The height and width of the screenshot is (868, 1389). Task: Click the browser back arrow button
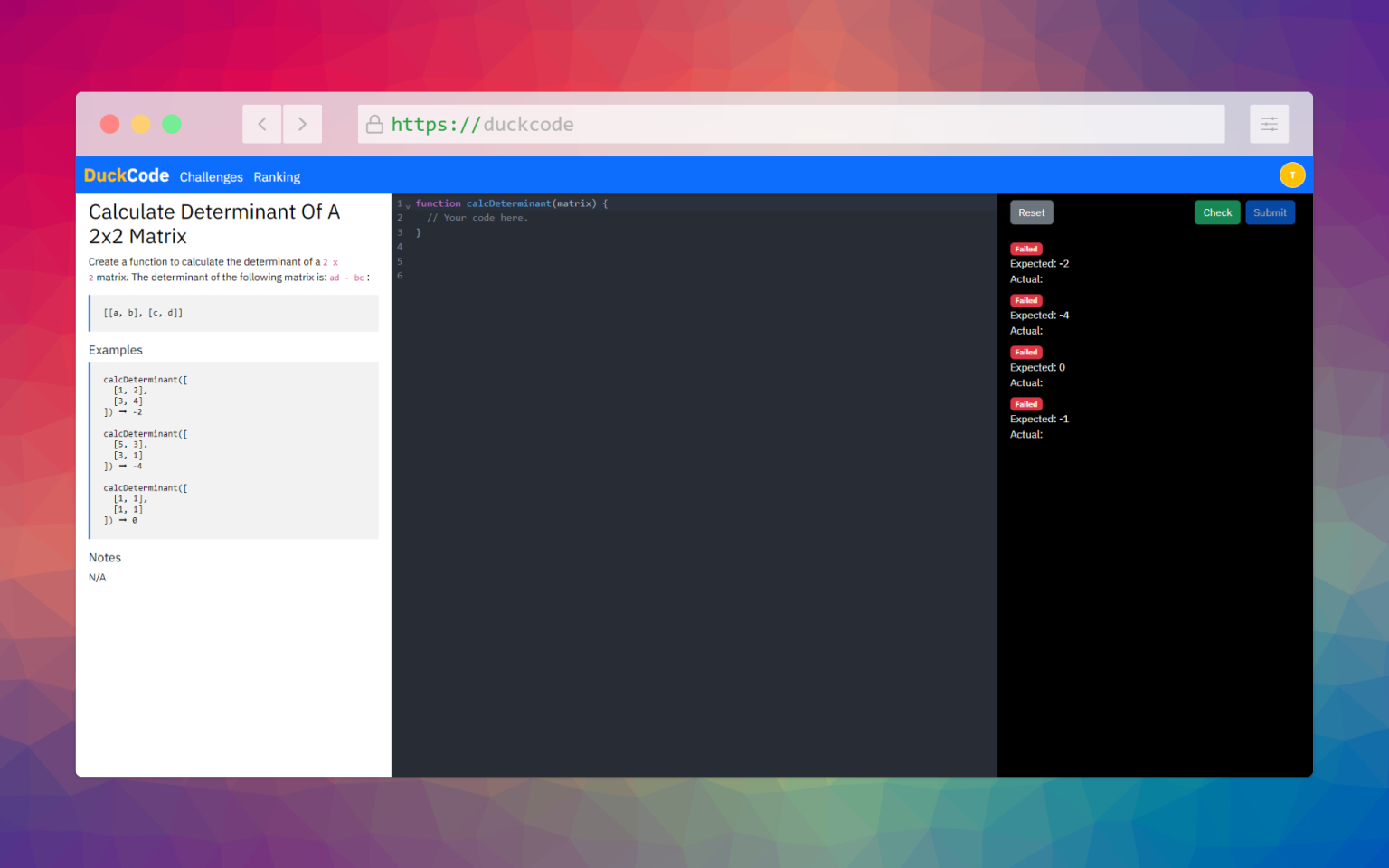pyautogui.click(x=262, y=124)
